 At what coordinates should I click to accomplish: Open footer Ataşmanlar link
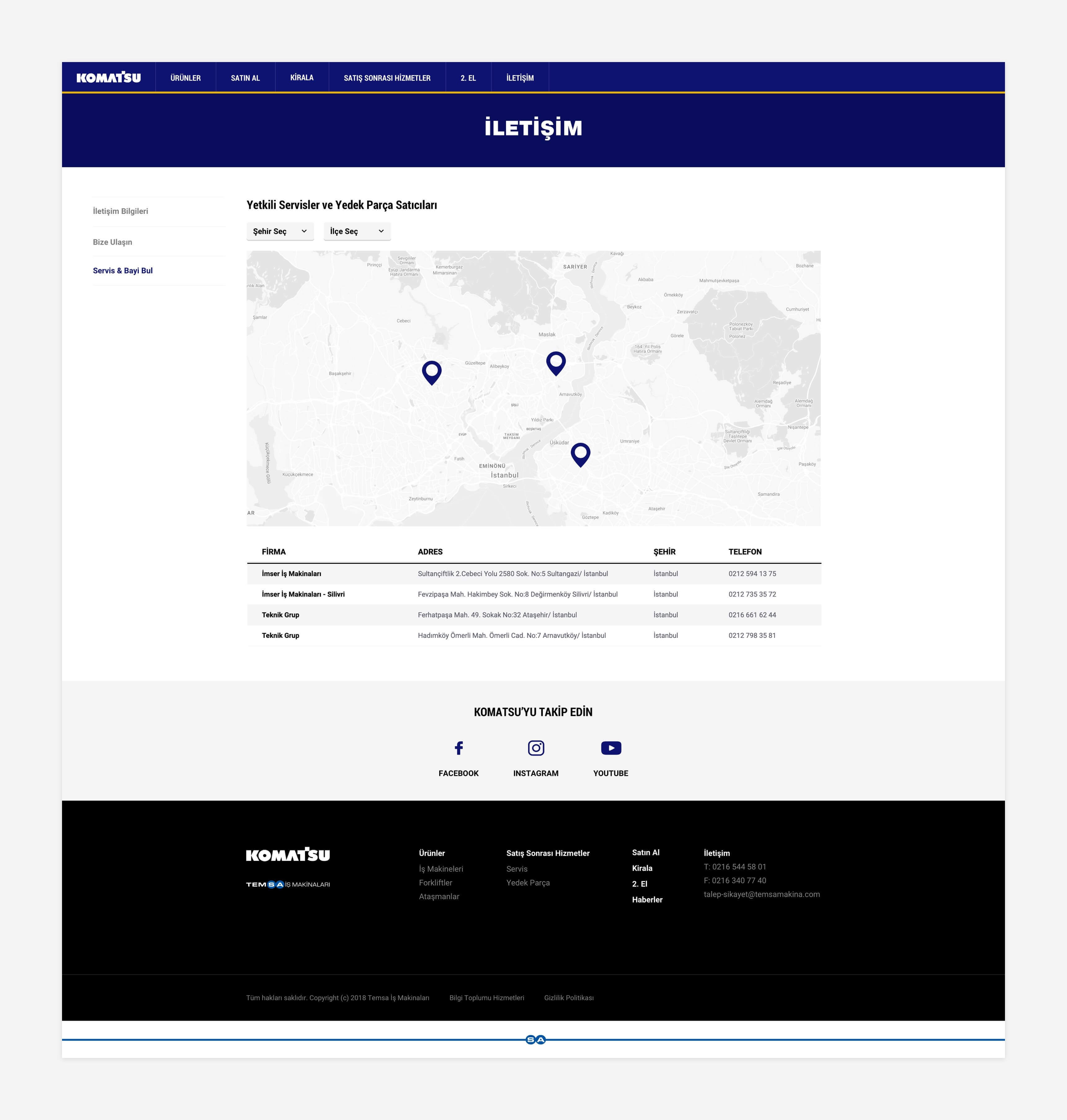point(439,896)
